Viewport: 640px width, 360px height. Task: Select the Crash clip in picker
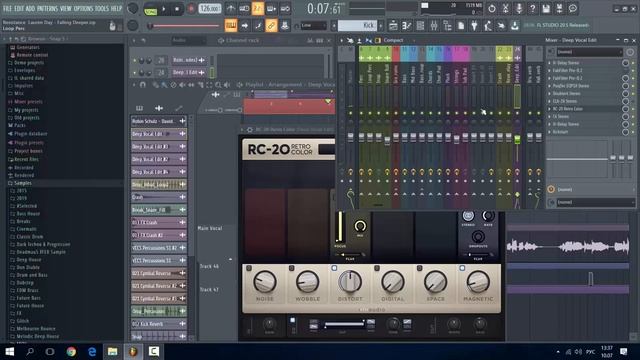pos(159,197)
